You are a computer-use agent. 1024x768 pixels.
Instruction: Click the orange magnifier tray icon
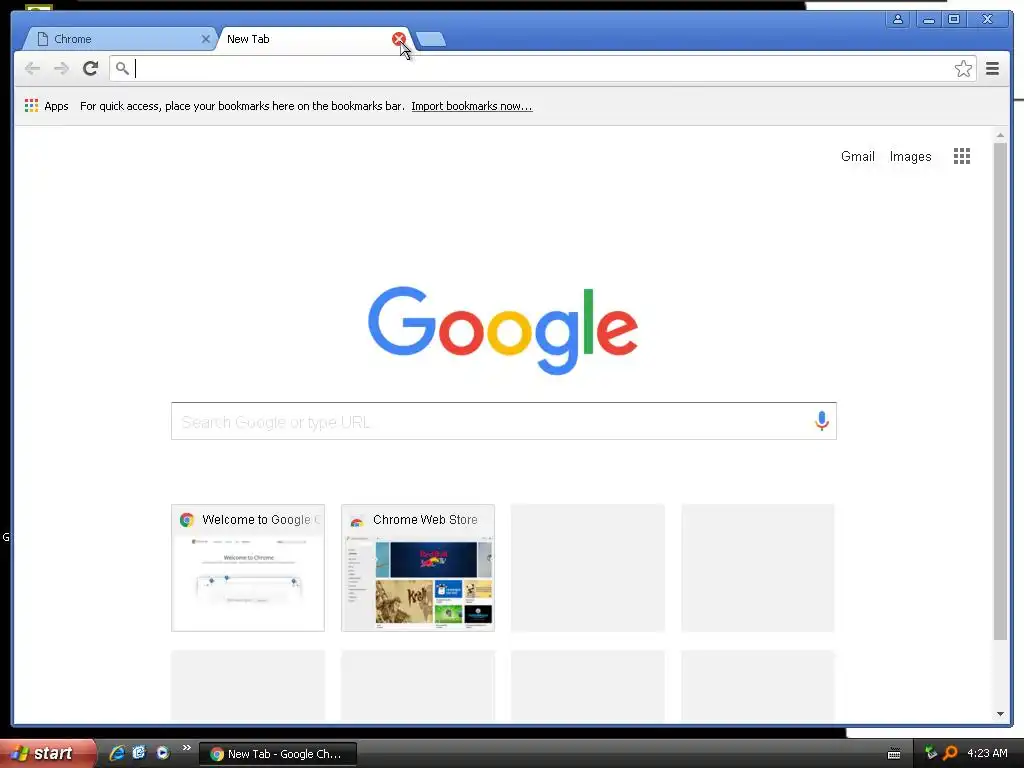(950, 753)
